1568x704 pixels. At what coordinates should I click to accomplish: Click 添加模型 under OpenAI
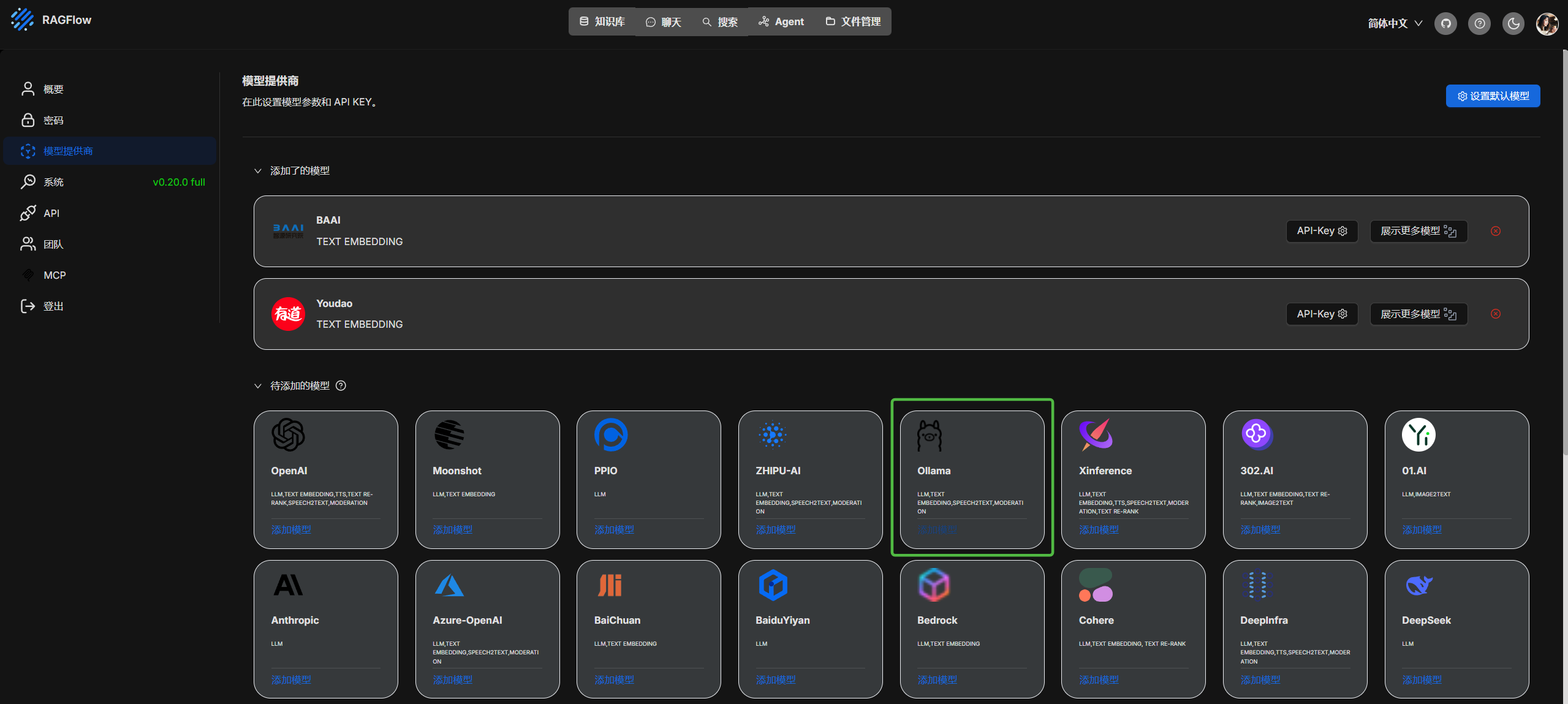pos(291,529)
